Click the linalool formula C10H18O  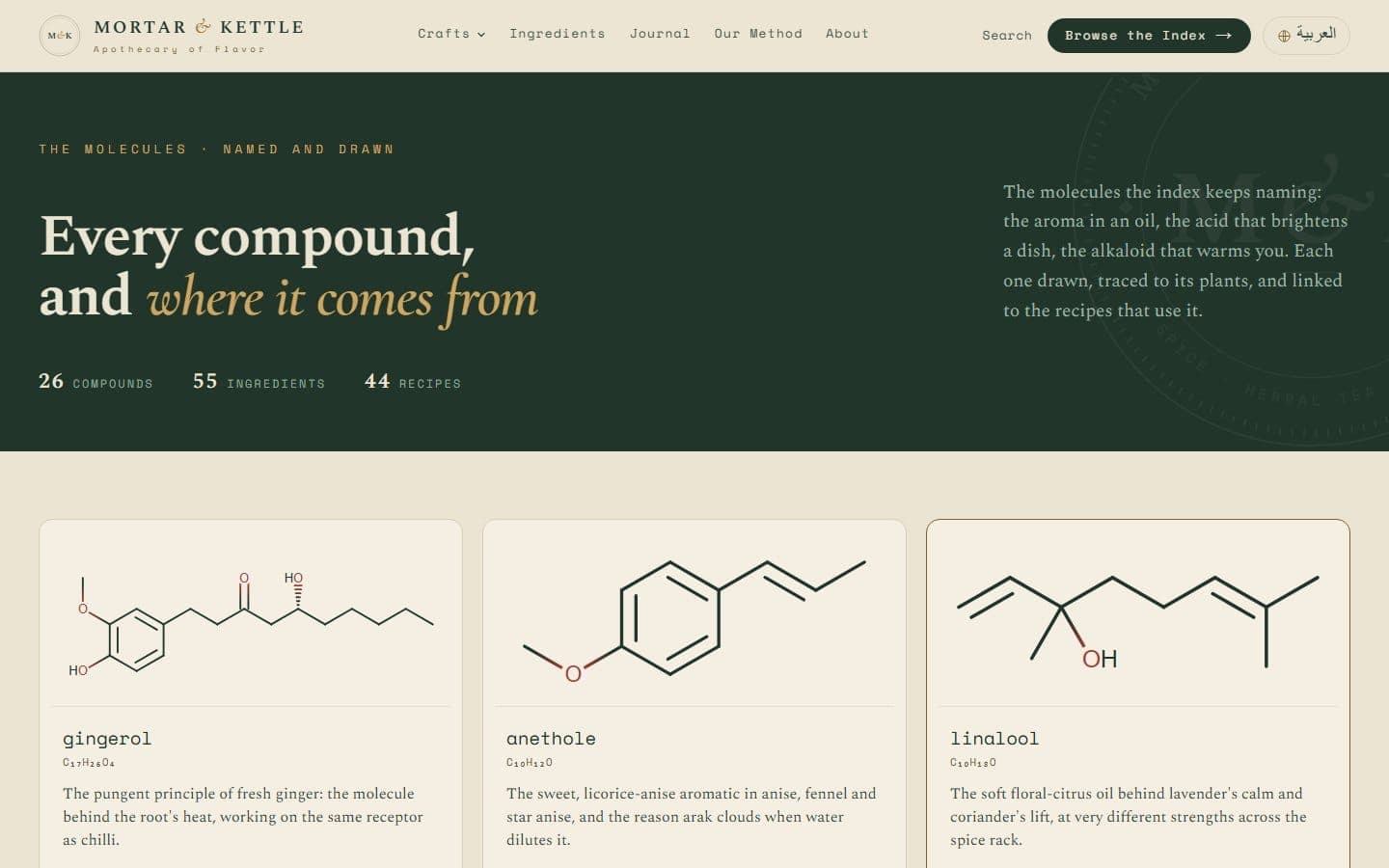coord(973,763)
